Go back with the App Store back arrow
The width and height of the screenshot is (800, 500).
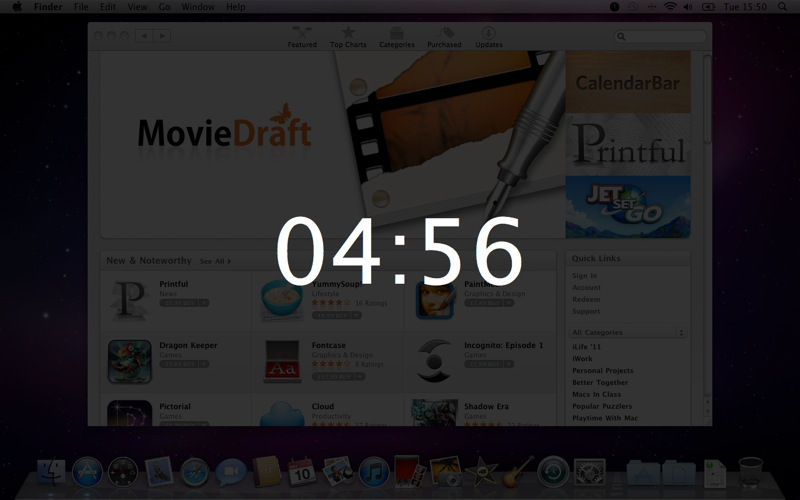click(x=144, y=36)
